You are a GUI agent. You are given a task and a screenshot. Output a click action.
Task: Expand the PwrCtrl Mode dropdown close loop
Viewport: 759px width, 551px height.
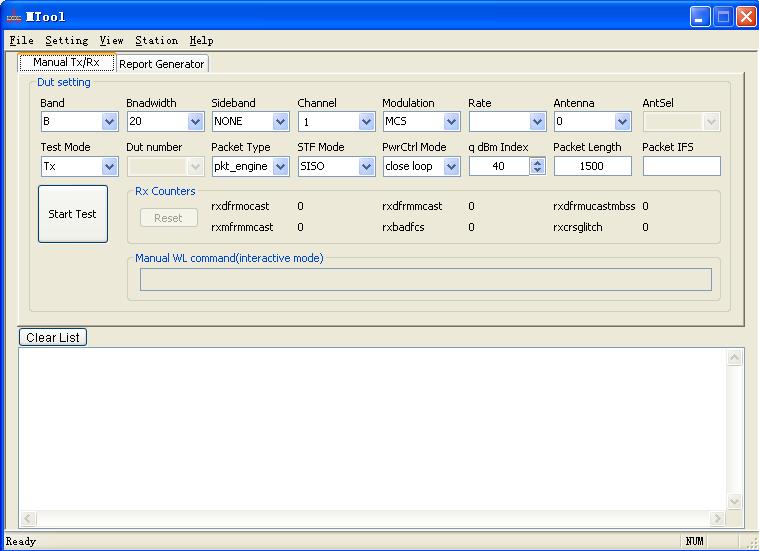click(452, 167)
